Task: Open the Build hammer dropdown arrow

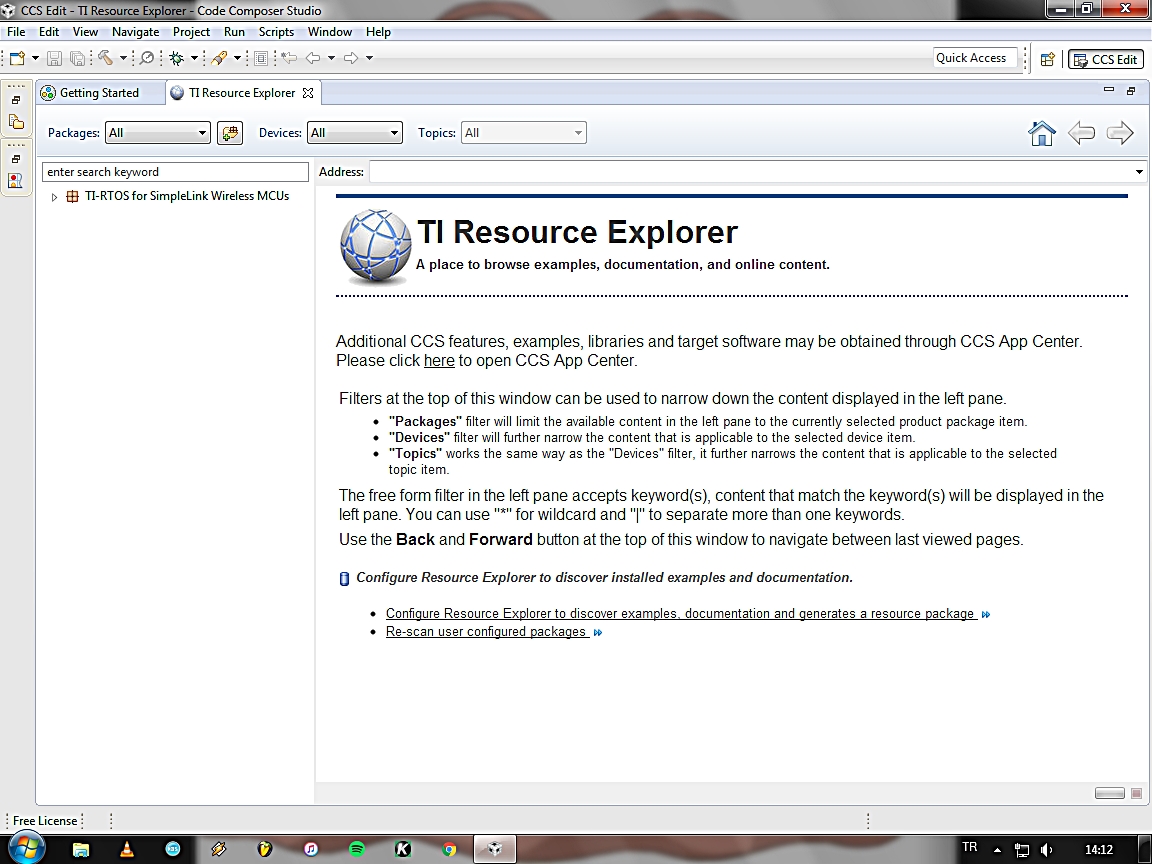Action: click(123, 58)
